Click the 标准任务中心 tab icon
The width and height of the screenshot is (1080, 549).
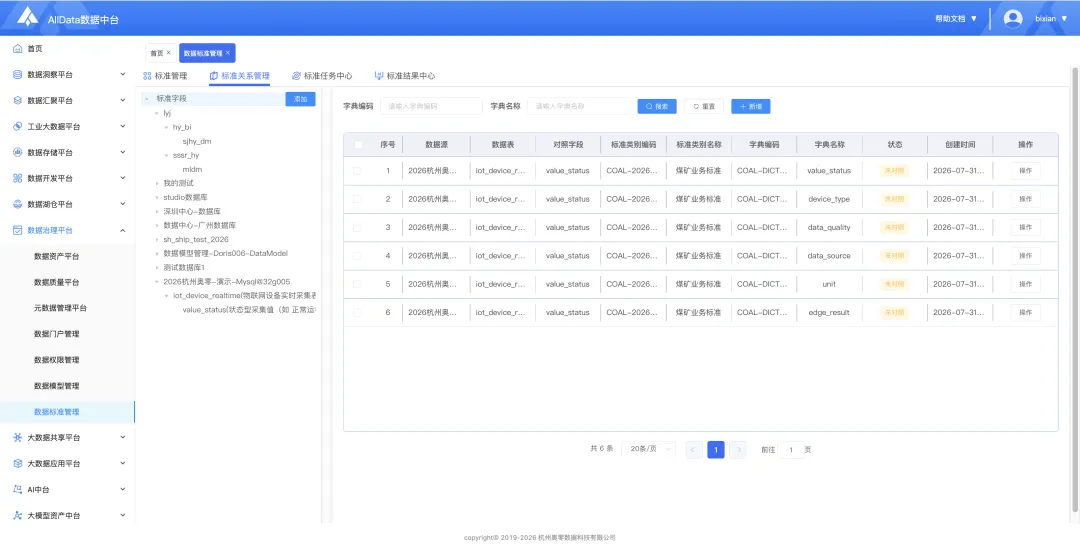[296, 76]
